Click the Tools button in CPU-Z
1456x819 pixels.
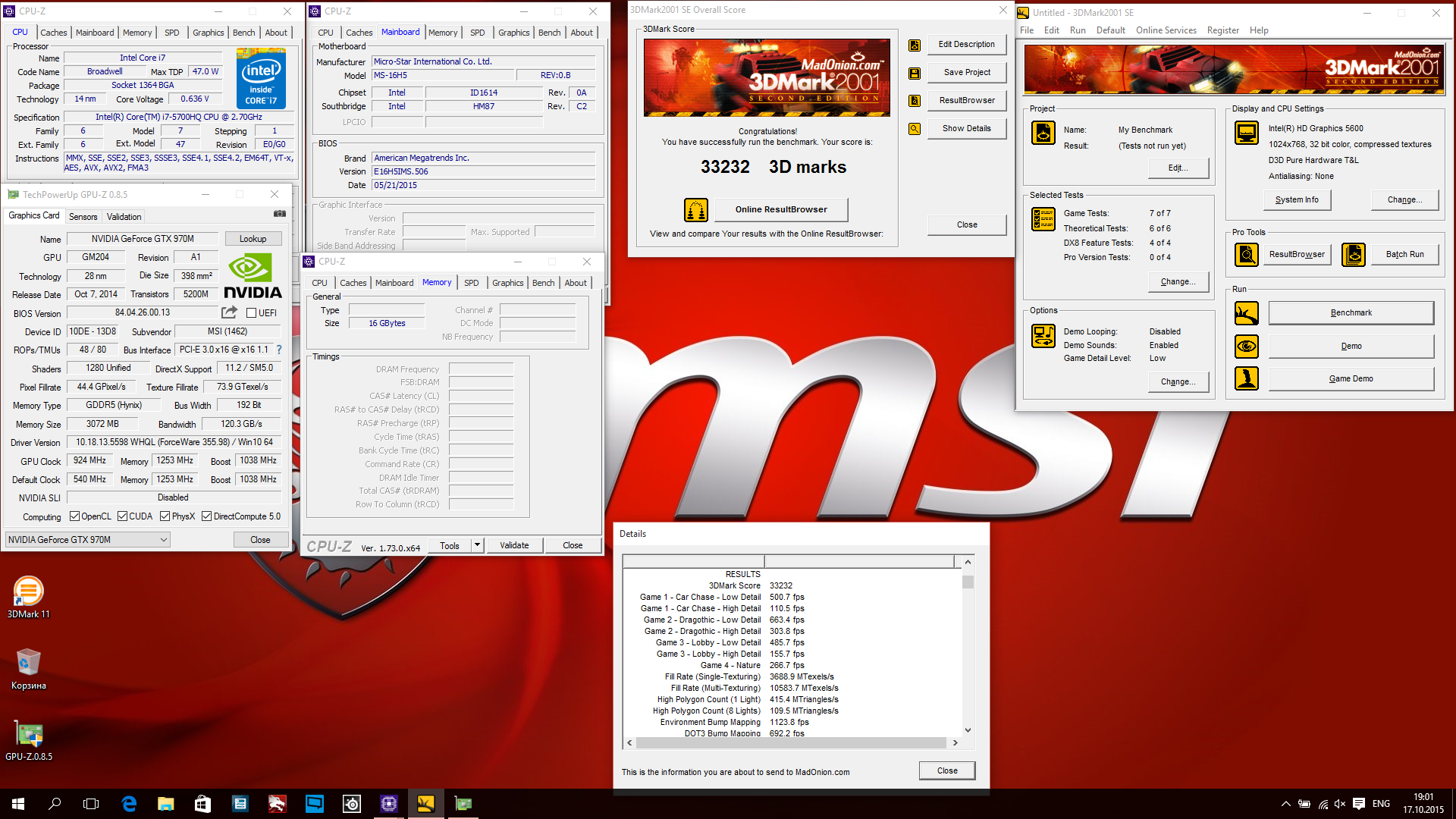450,545
